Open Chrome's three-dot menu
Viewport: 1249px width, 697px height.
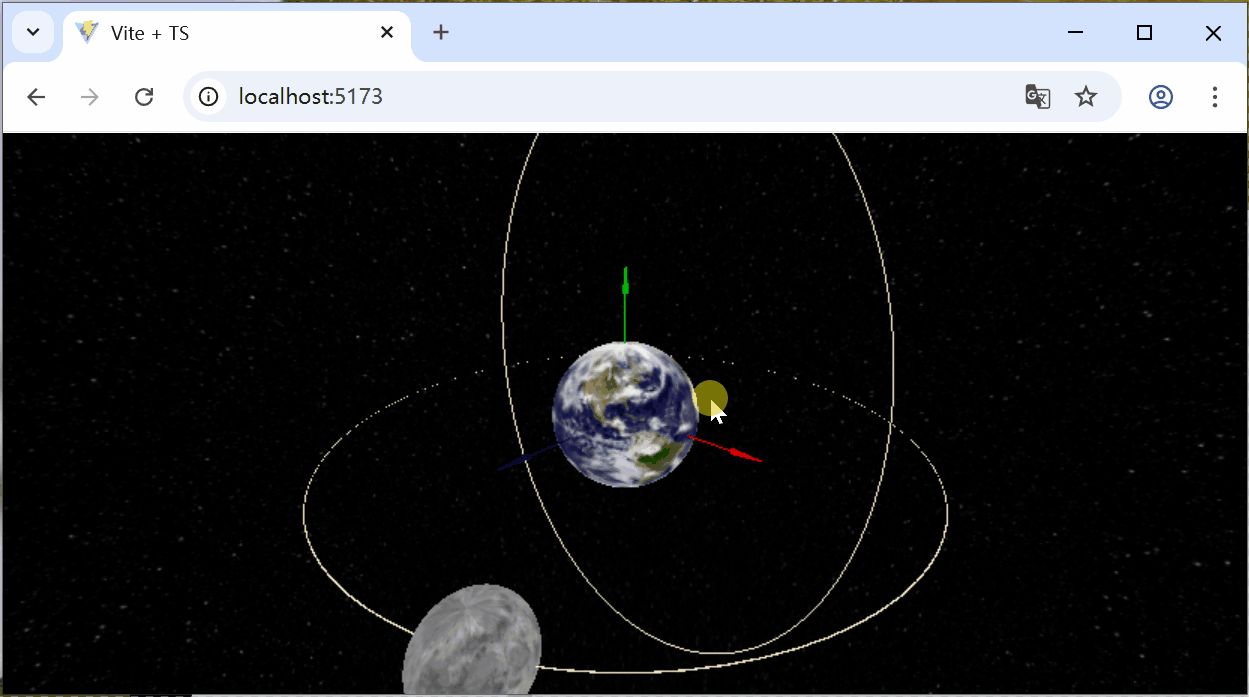[1215, 97]
